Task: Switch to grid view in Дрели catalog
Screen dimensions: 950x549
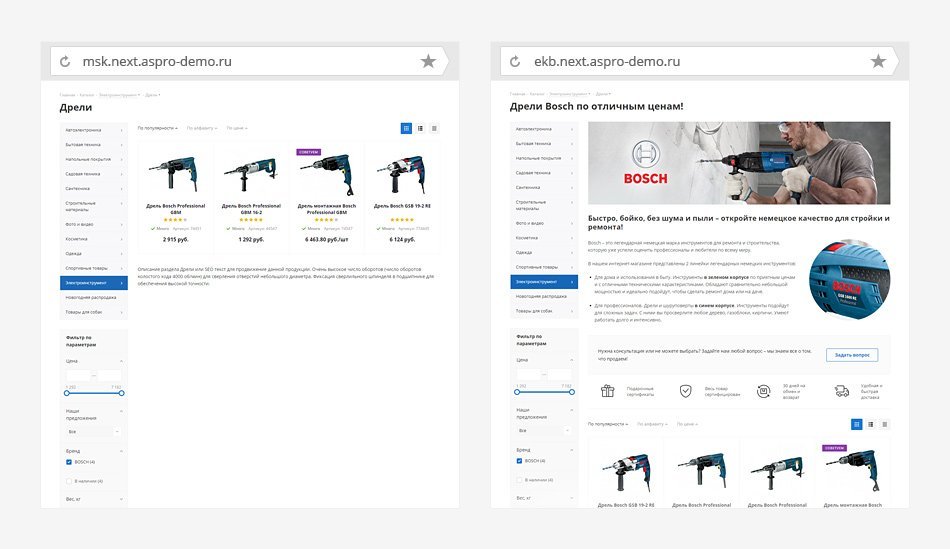Action: coord(407,128)
